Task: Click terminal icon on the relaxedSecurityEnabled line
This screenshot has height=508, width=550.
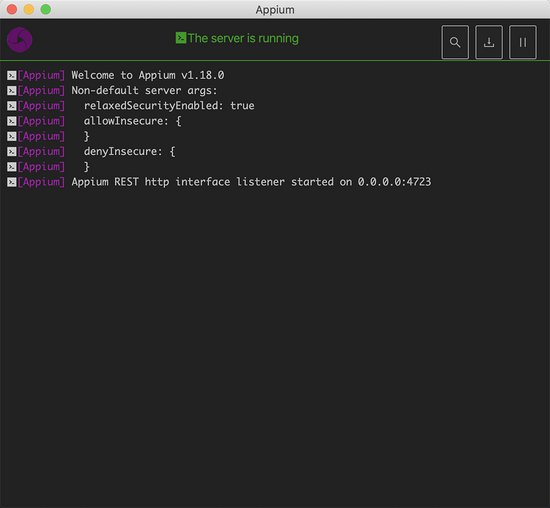Action: pos(12,106)
